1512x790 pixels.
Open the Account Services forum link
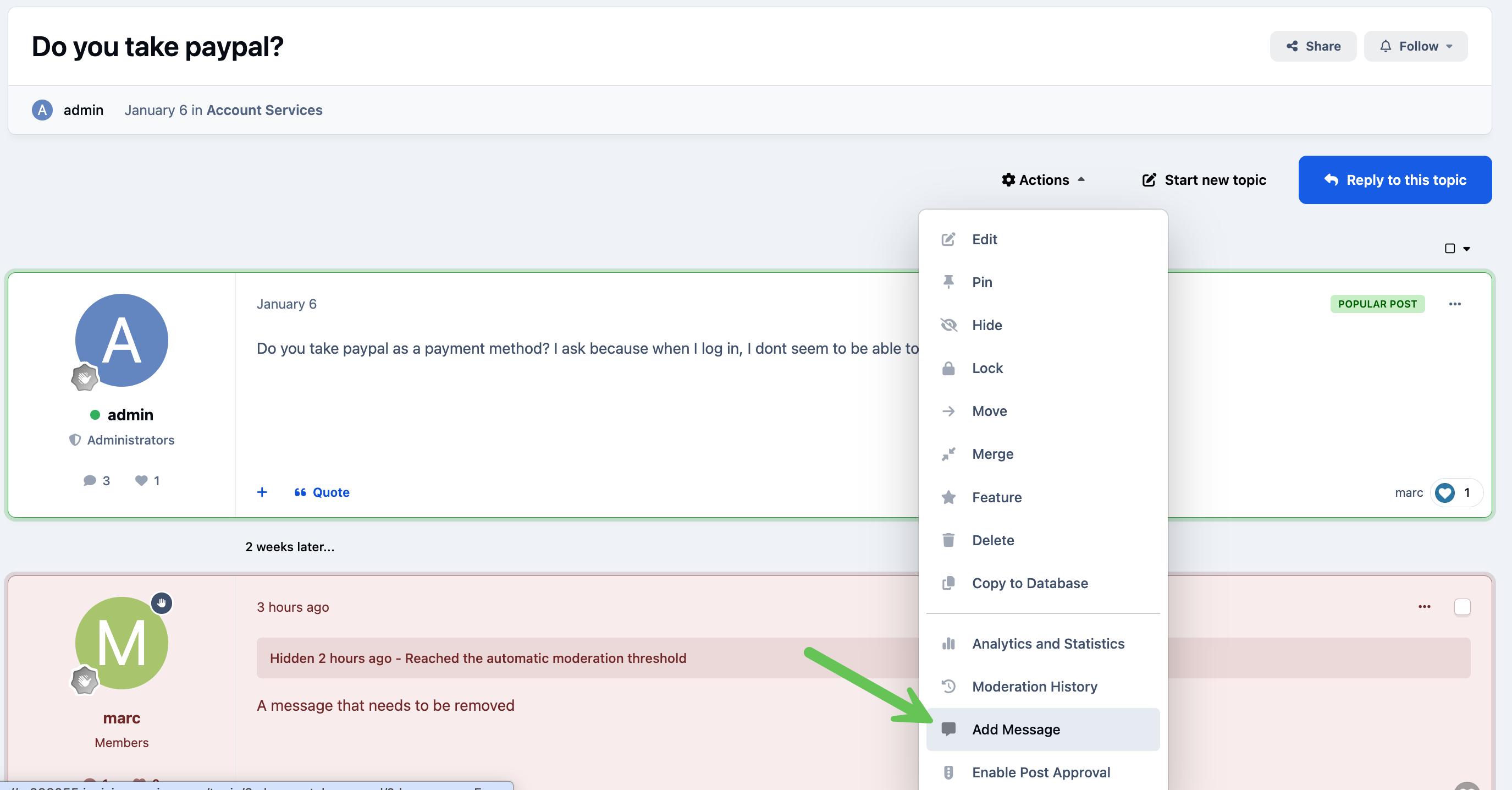click(x=264, y=110)
